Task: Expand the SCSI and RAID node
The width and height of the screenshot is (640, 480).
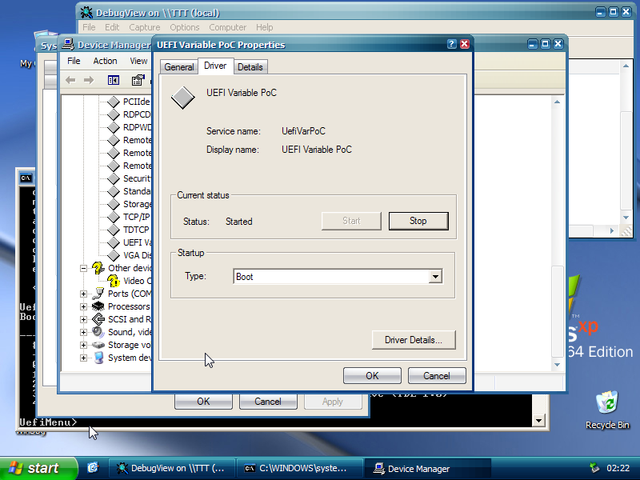Action: coord(83,319)
